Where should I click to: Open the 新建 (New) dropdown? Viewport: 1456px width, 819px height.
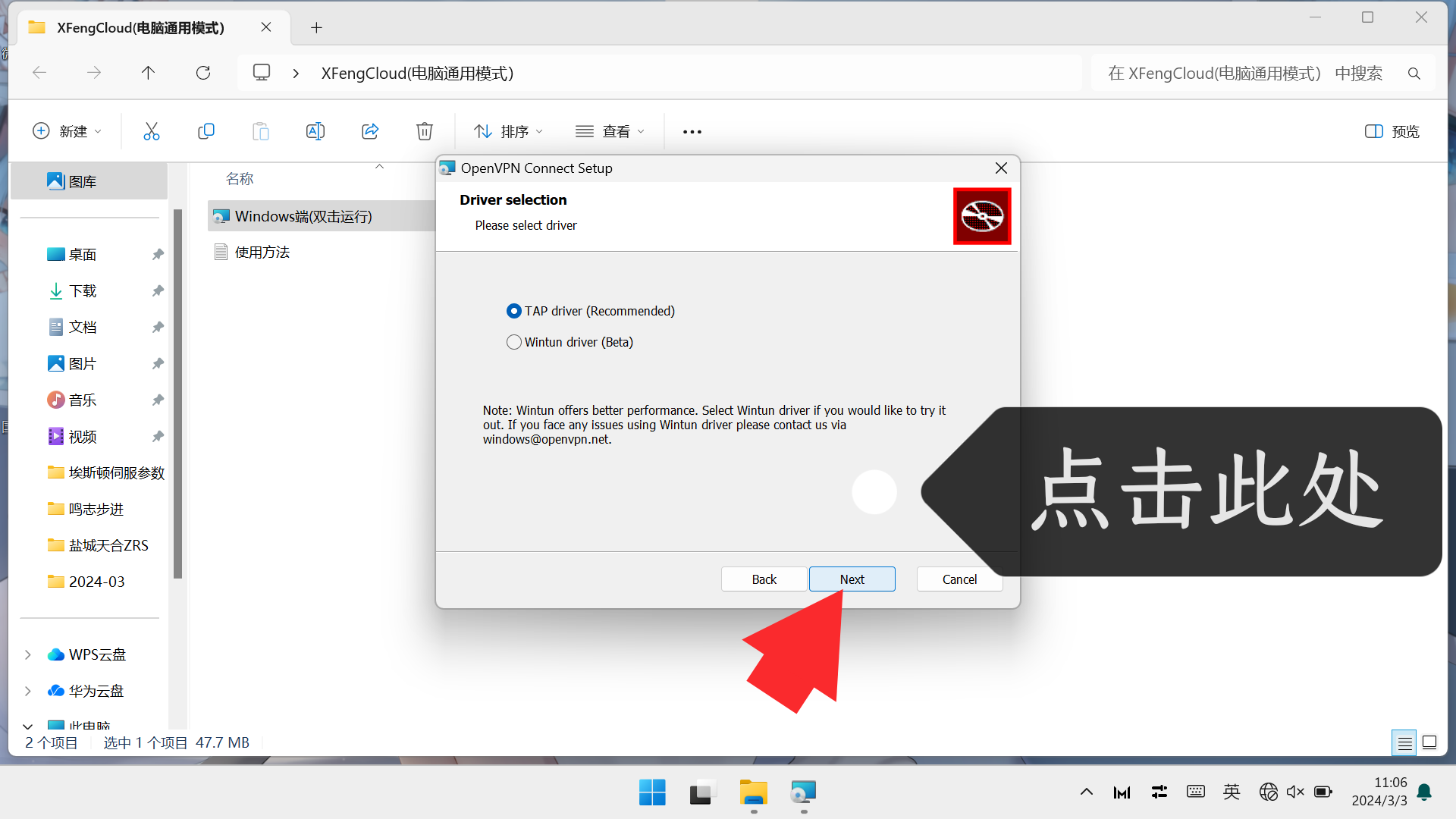(67, 131)
